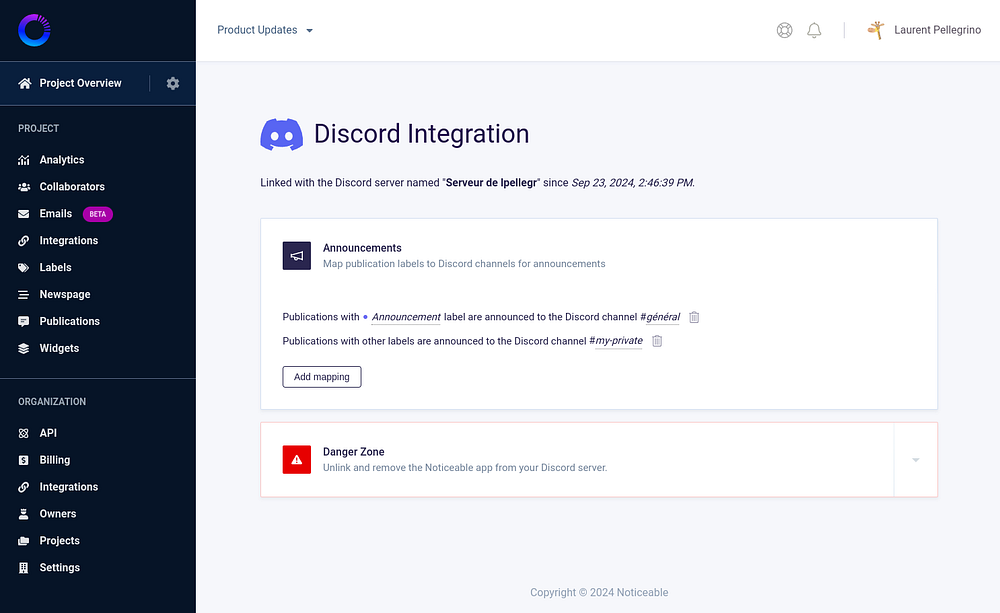
Task: Open project settings gear icon
Action: point(173,83)
